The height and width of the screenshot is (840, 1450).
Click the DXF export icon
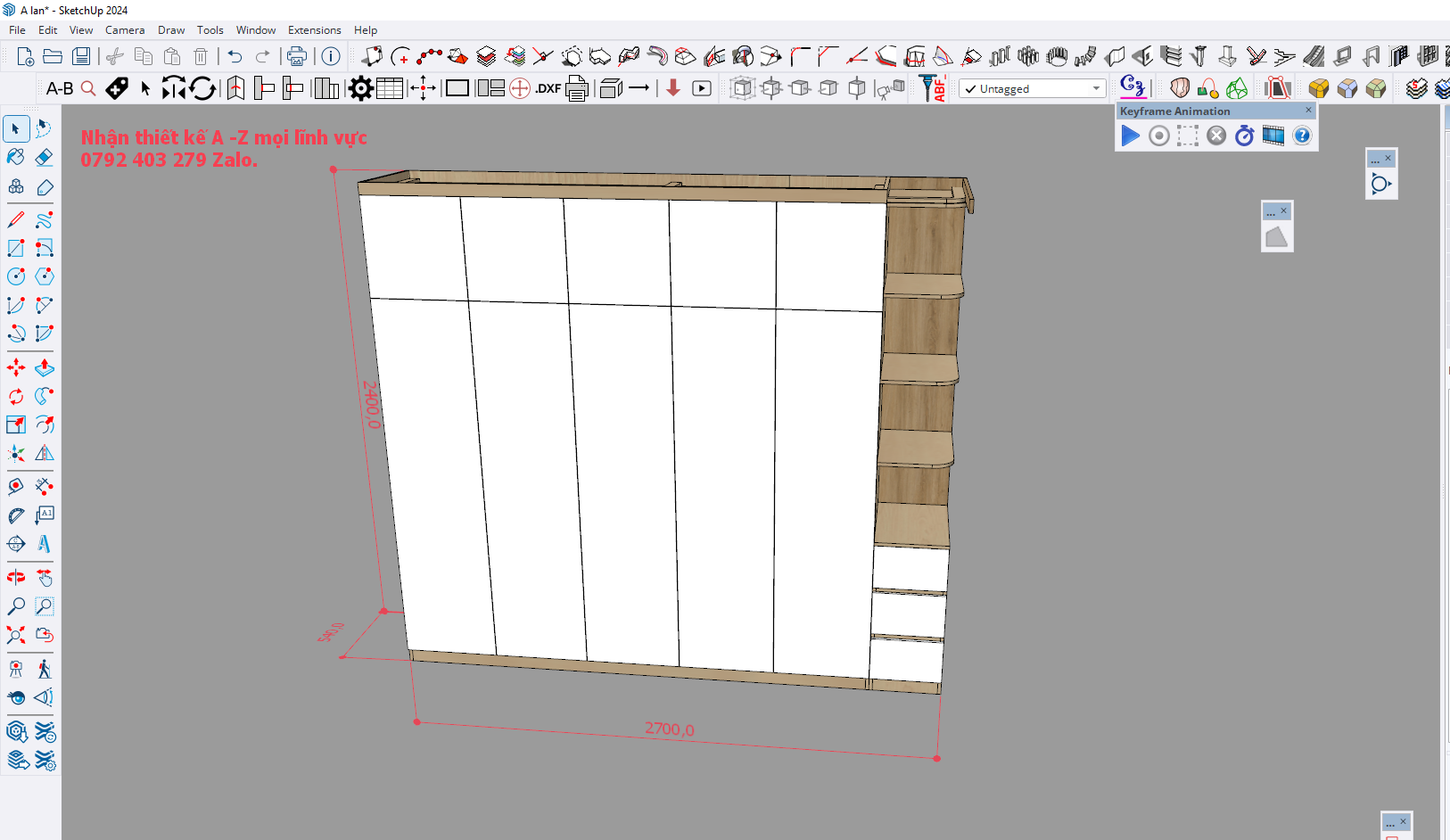tap(548, 88)
